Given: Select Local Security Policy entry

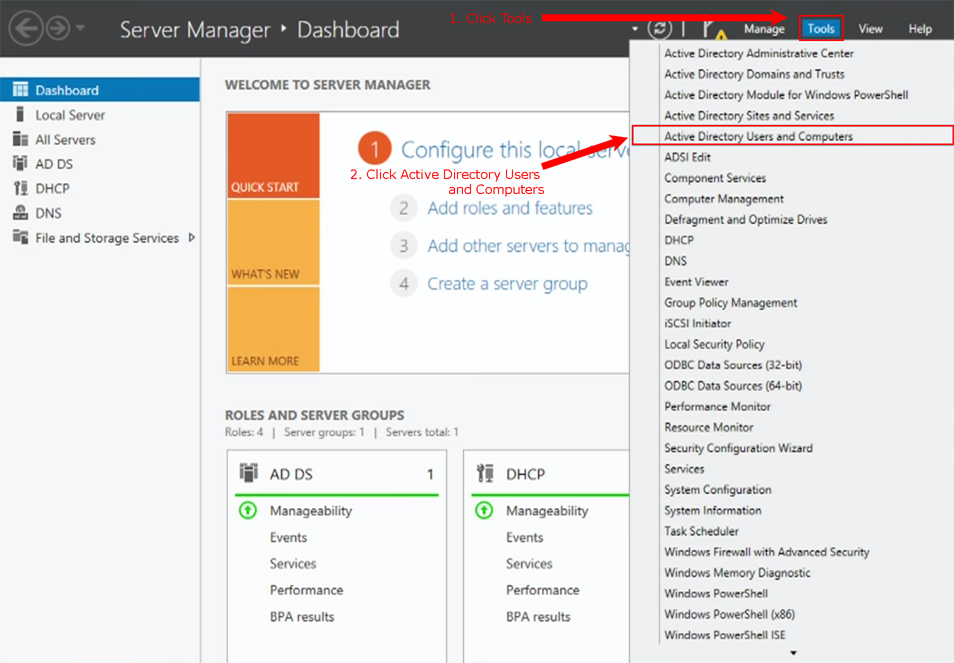Looking at the screenshot, I should tap(714, 344).
